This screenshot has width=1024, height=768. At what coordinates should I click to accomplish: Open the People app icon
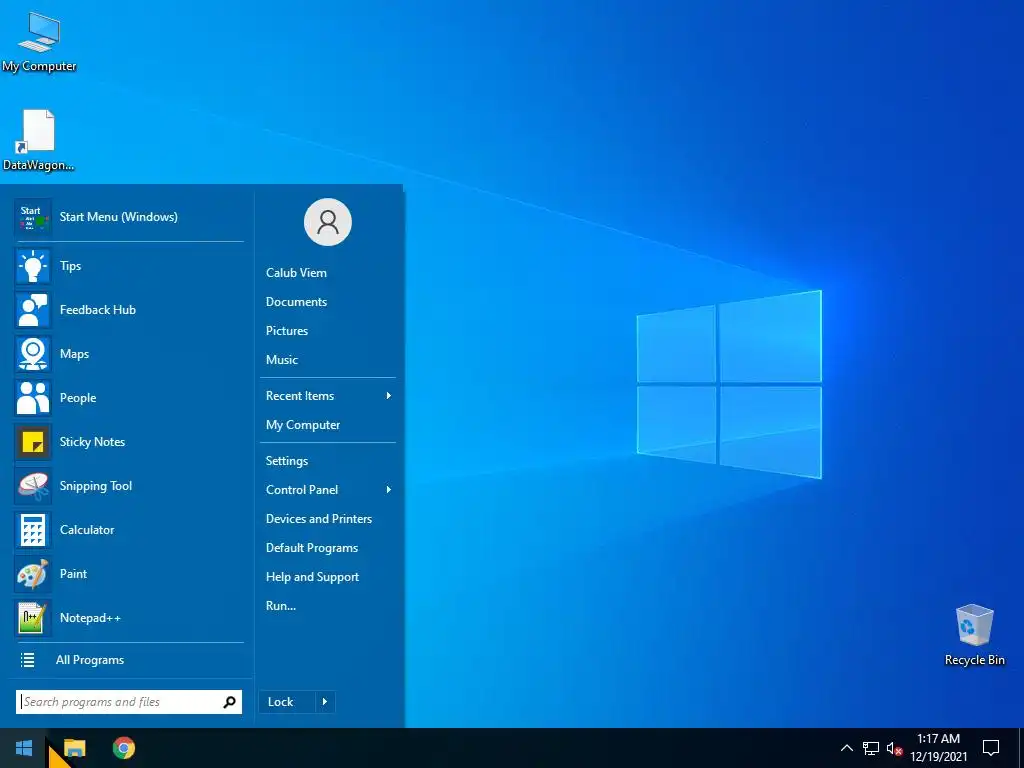click(33, 398)
